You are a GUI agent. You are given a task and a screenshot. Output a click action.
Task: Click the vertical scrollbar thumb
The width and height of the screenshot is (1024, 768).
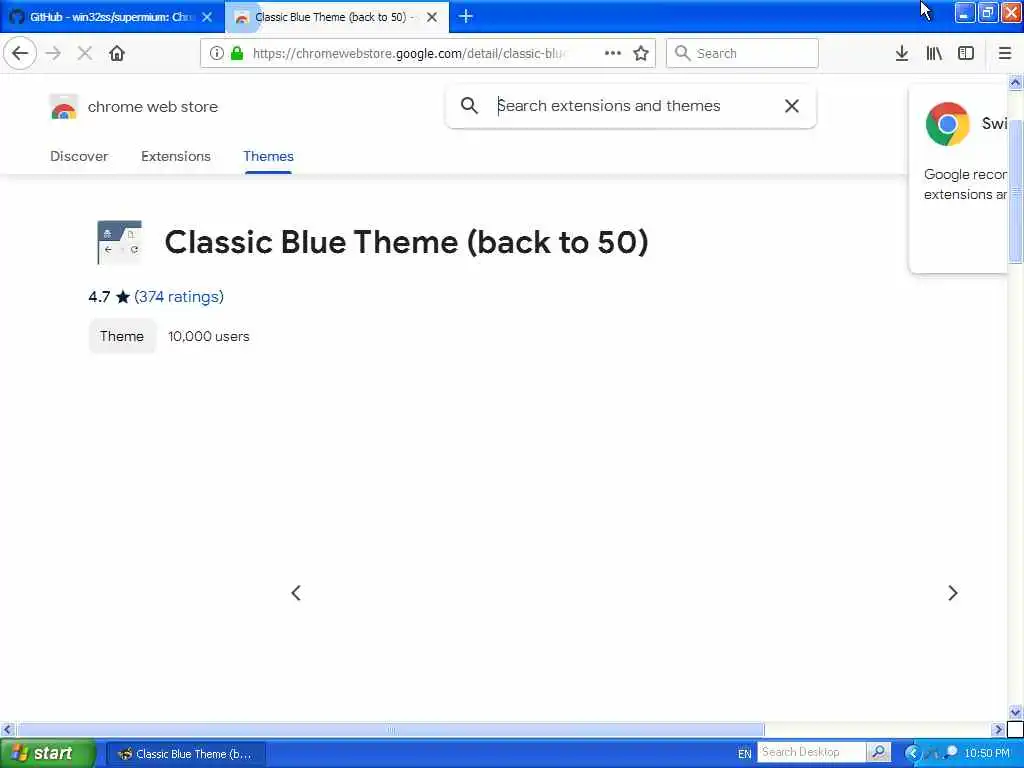coord(1015,191)
